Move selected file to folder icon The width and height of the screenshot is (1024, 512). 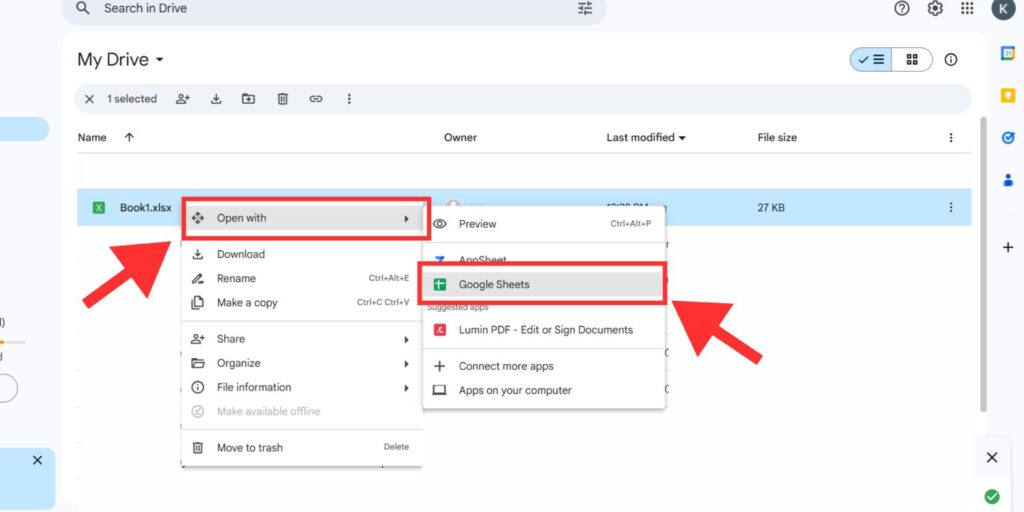(248, 99)
